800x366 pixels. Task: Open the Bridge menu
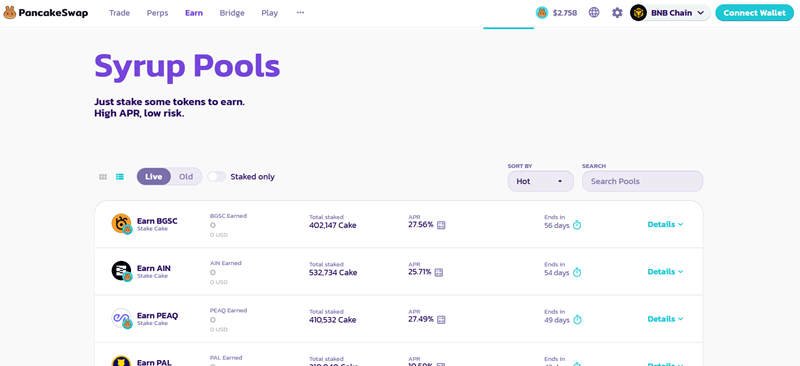pyautogui.click(x=232, y=13)
